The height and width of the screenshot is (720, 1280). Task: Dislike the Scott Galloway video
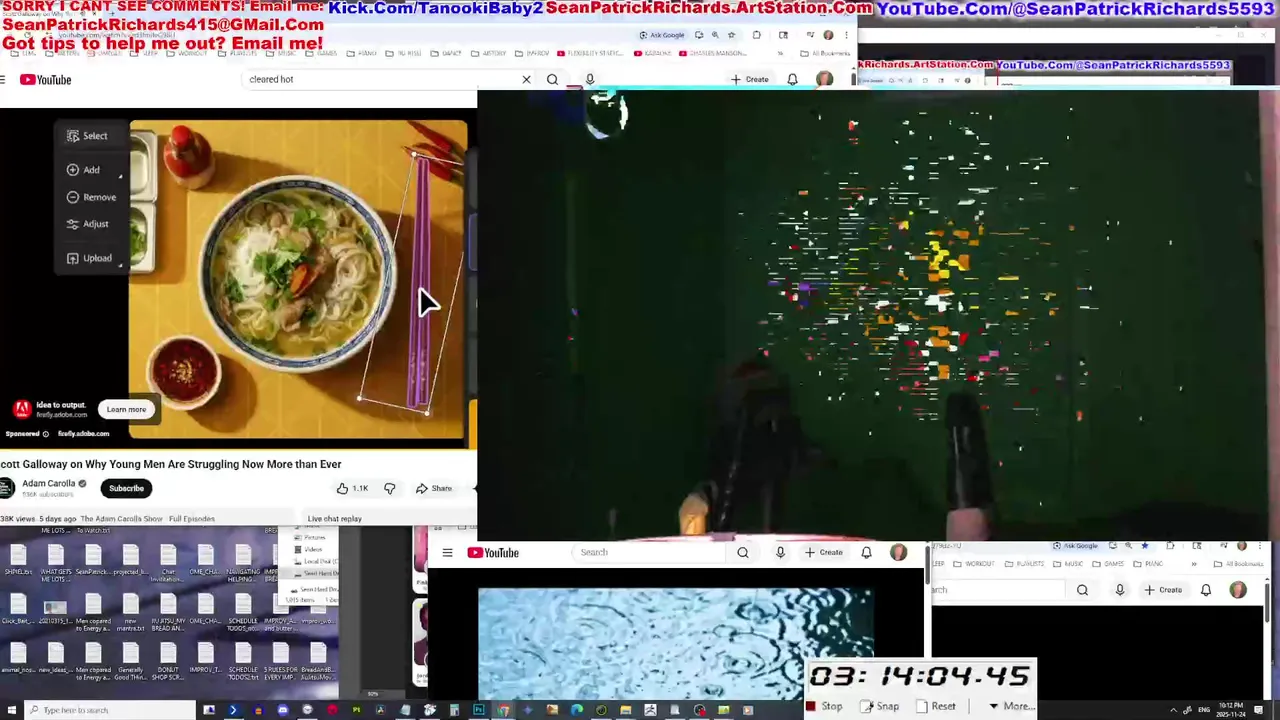(390, 488)
